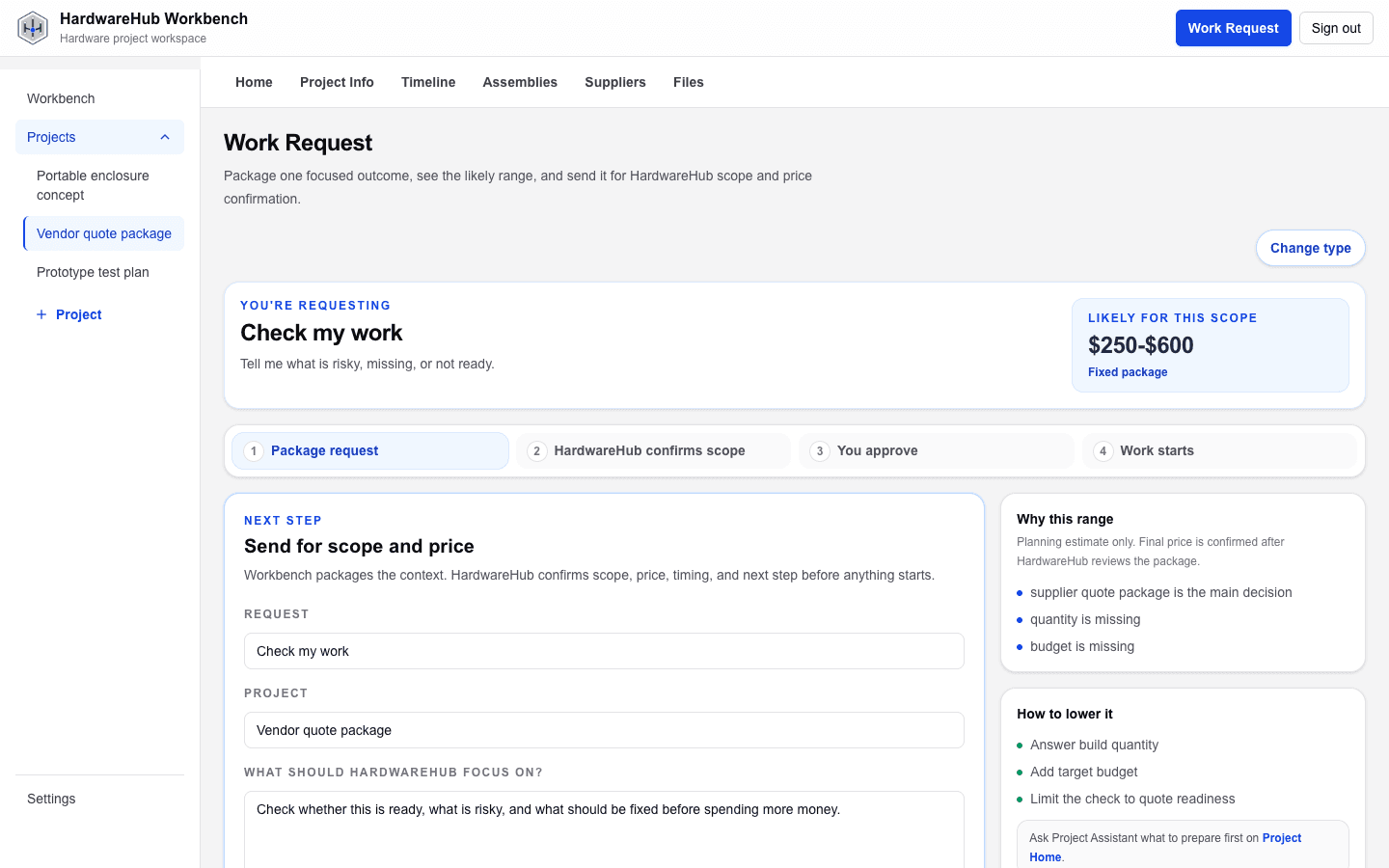1389x868 pixels.
Task: Click the HardwareHub Workbench title text
Action: click(x=153, y=18)
